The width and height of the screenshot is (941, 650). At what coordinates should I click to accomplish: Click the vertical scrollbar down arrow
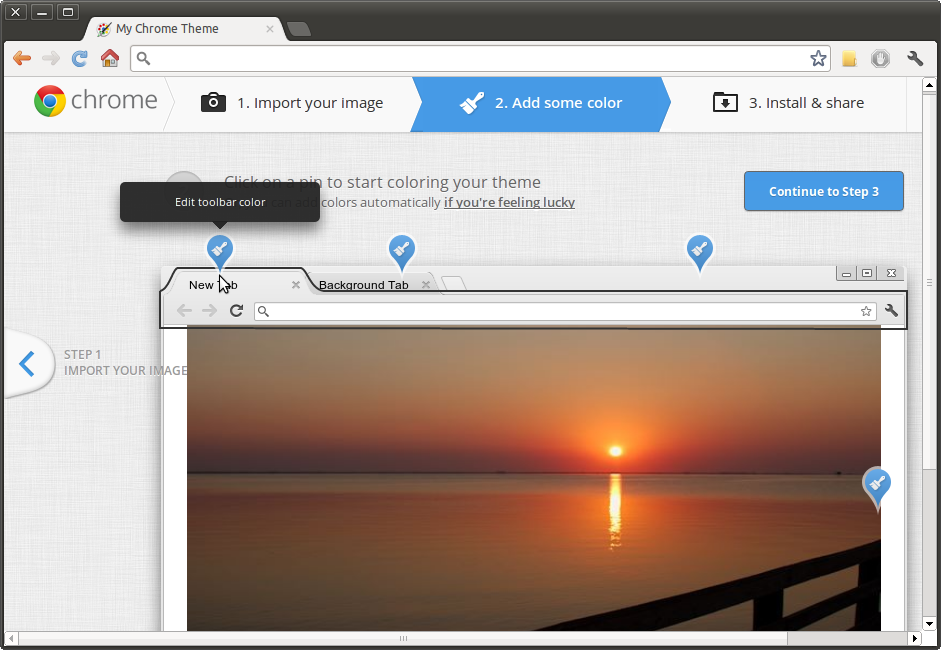[x=928, y=624]
